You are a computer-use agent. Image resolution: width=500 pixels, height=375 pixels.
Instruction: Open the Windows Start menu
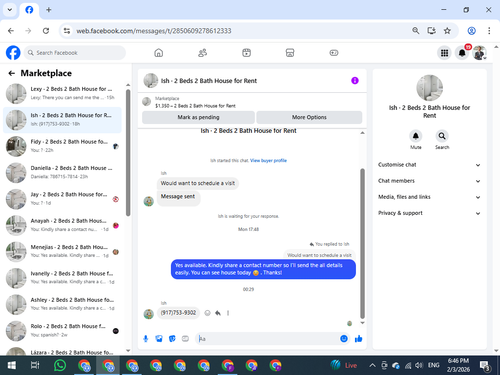point(12,365)
